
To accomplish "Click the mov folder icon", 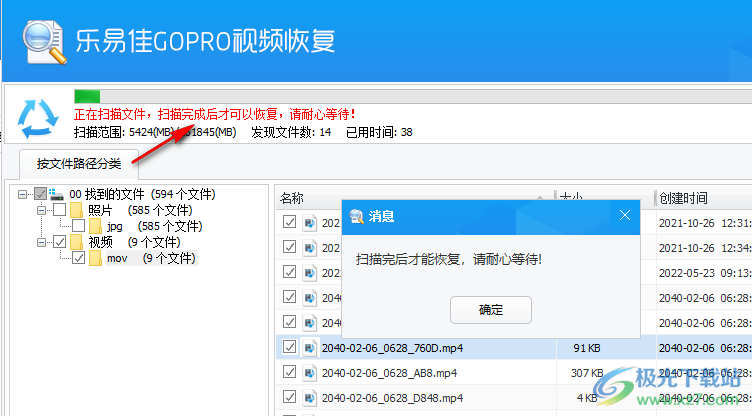I will tap(95, 258).
